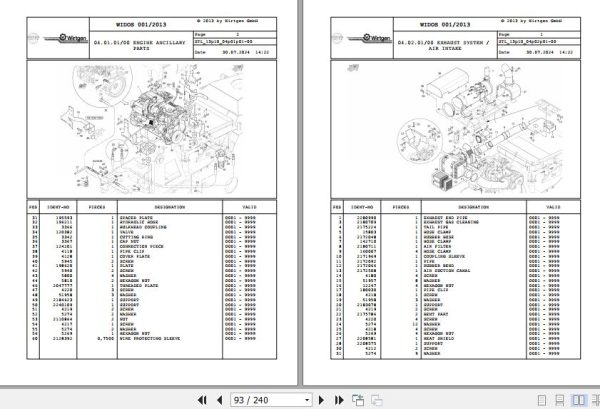Image resolution: width=600 pixels, height=409 pixels.
Task: Click the PIECES header on the left page
Action: pyautogui.click(x=97, y=207)
